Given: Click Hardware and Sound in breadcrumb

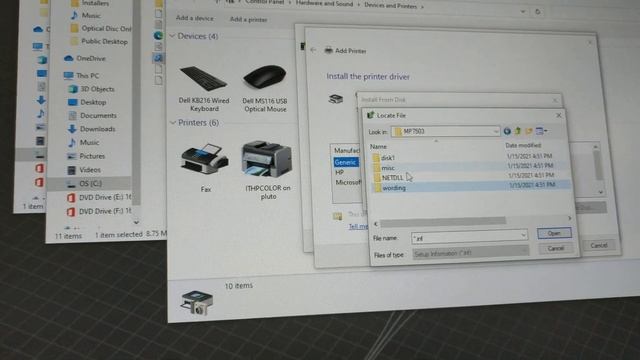Looking at the screenshot, I should point(324,4).
